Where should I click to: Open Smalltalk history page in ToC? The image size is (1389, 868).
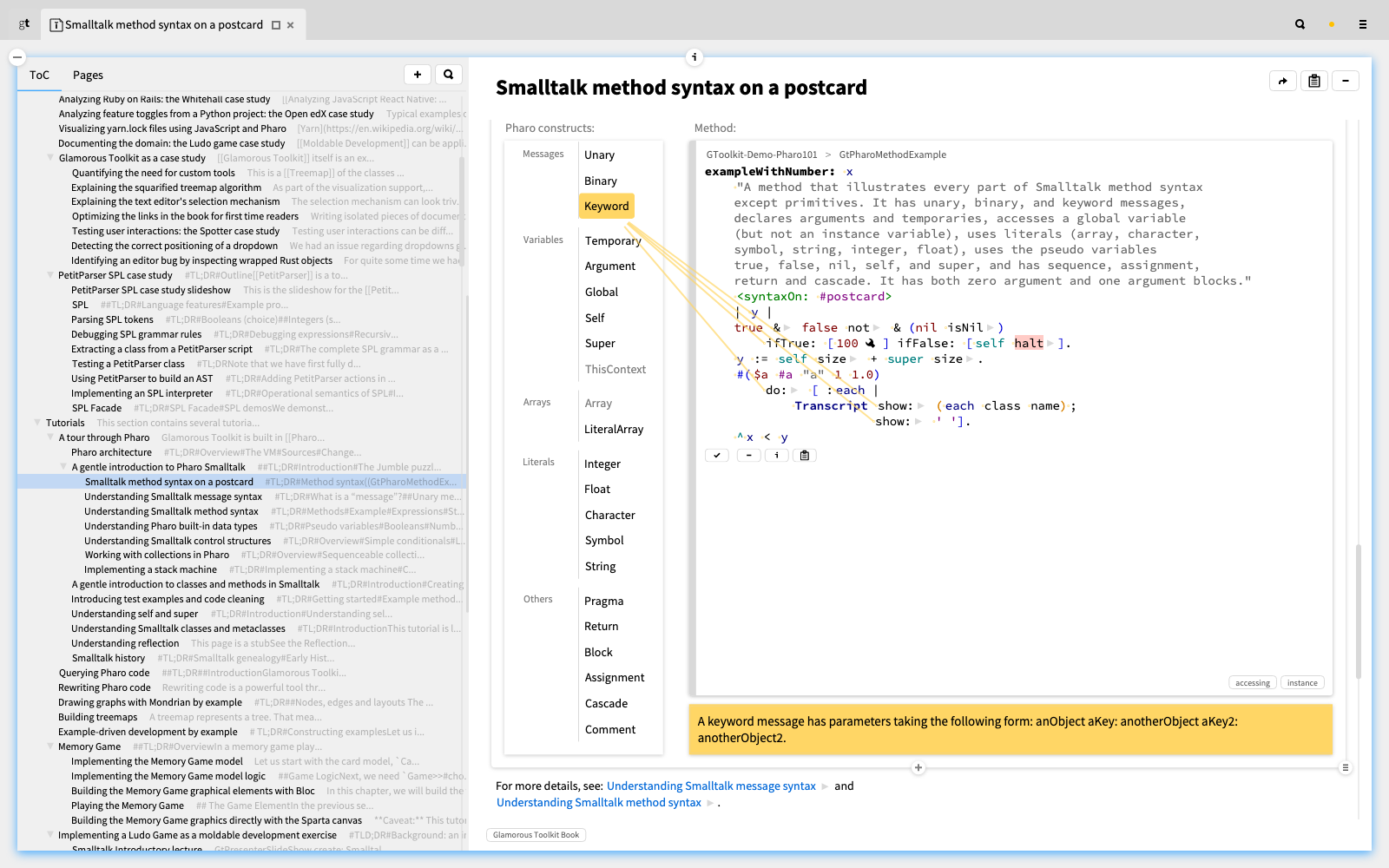[109, 658]
